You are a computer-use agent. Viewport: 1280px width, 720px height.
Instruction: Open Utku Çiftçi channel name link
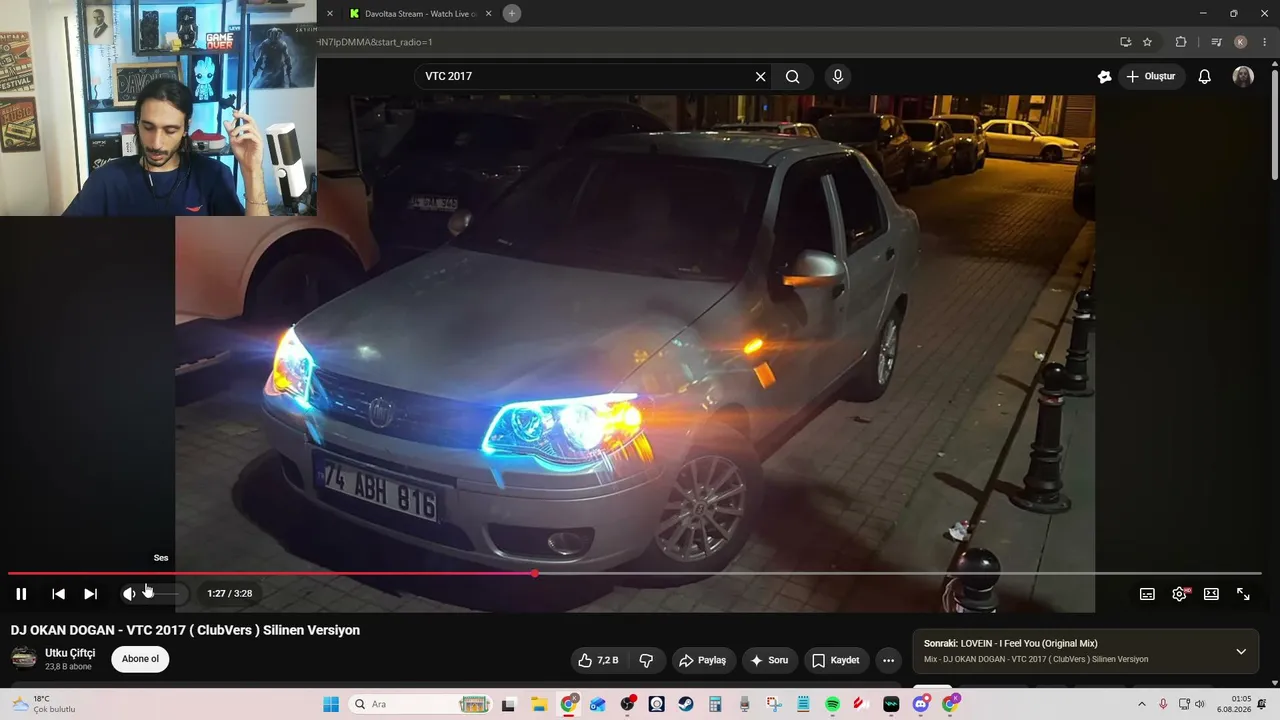pos(70,653)
